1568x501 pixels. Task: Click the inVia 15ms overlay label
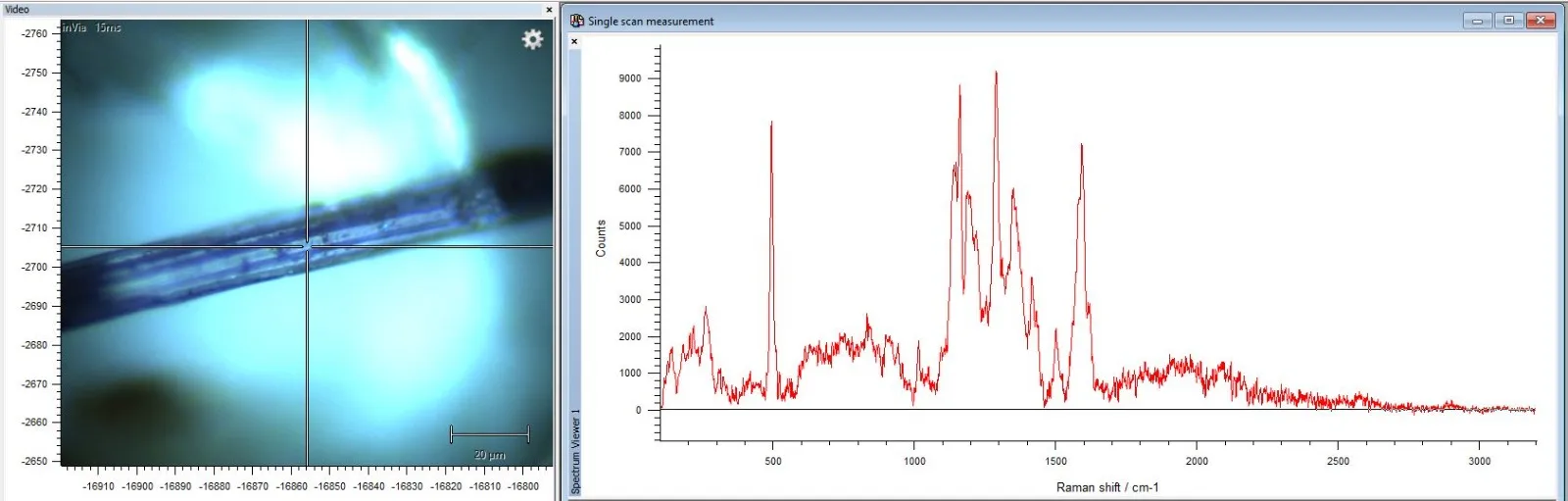(93, 27)
